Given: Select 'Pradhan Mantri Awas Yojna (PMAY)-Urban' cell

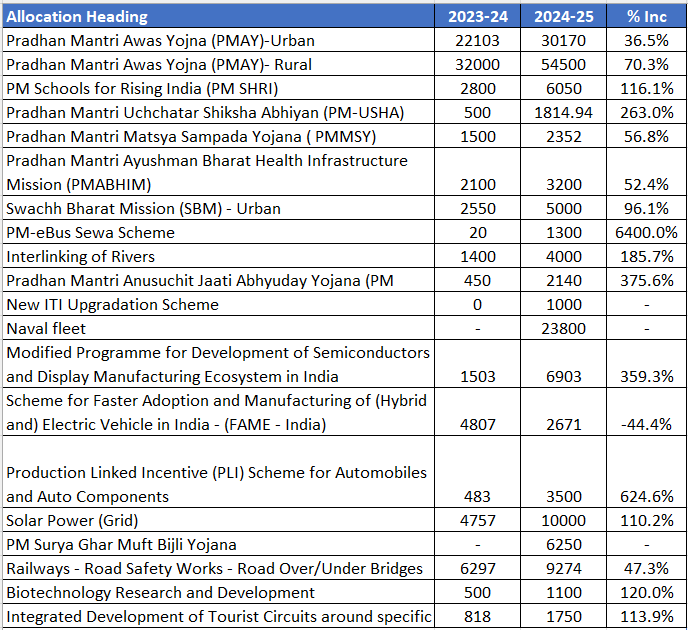Looking at the screenshot, I should coord(219,40).
